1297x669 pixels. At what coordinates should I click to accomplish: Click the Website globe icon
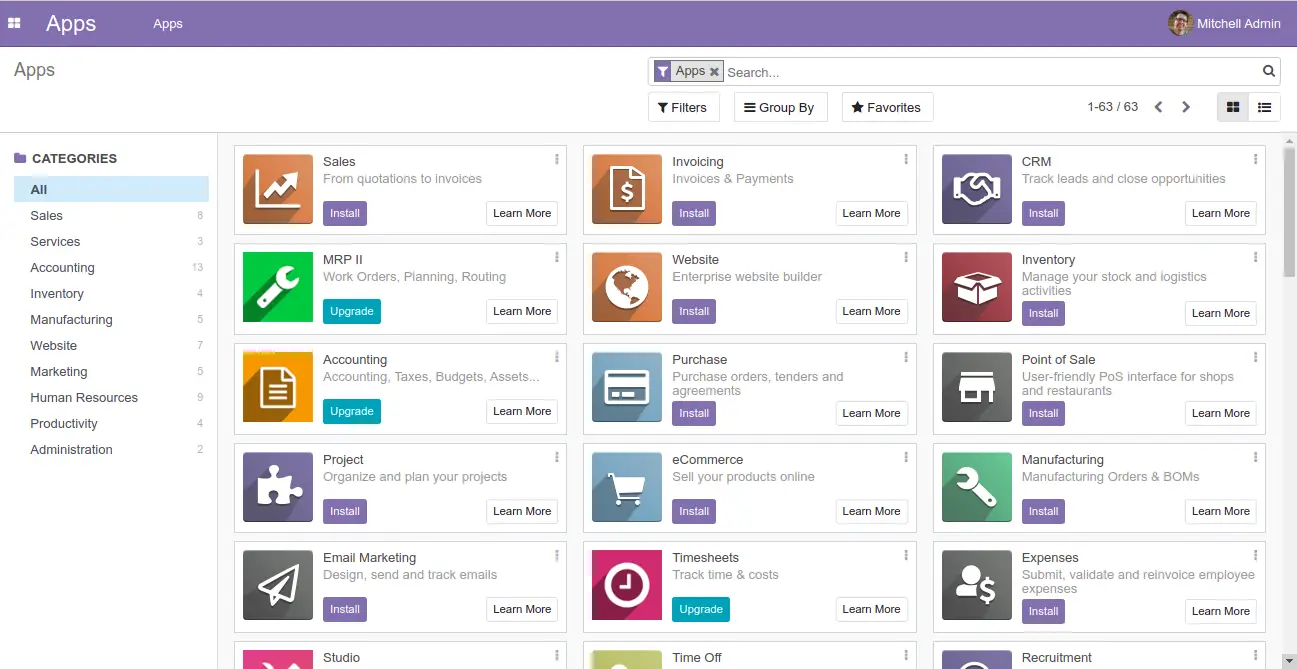point(627,287)
